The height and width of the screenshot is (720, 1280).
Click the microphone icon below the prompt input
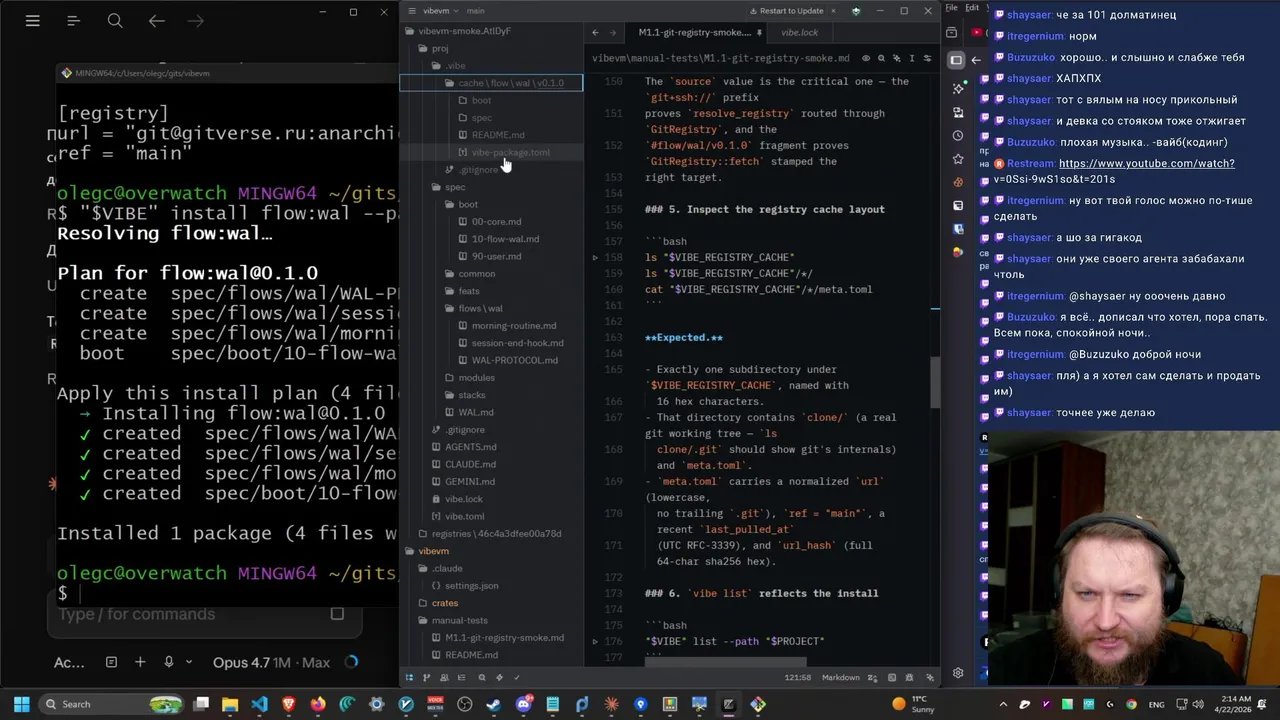pos(168,662)
